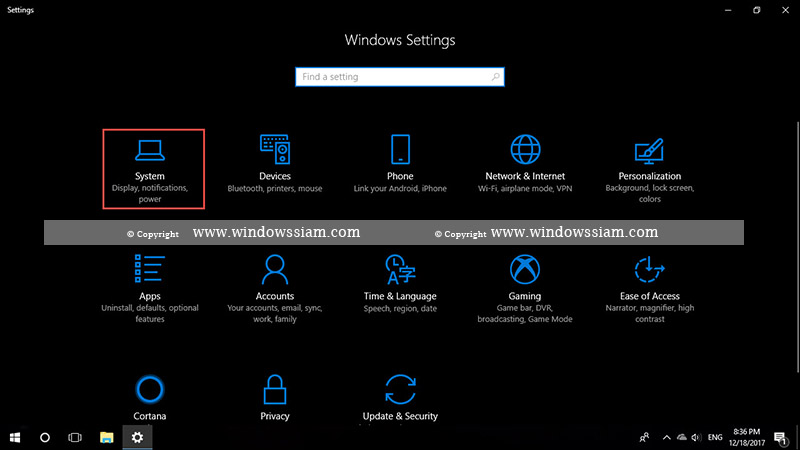Open the Privacy padlock icon
The height and width of the screenshot is (450, 800).
click(x=274, y=389)
